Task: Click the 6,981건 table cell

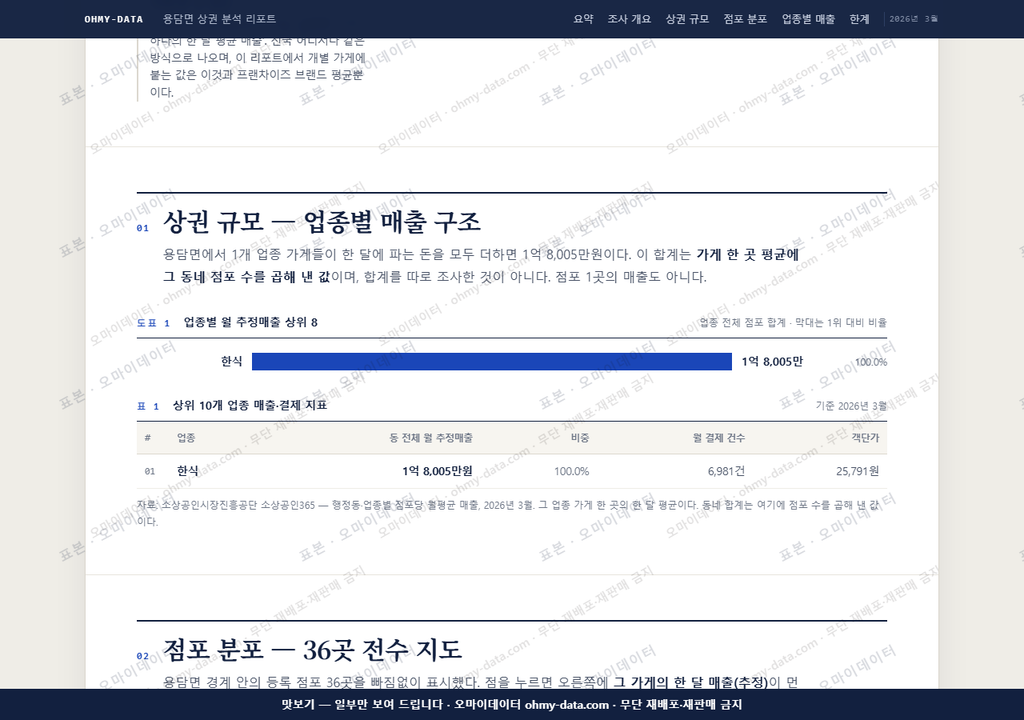Action: click(x=726, y=471)
